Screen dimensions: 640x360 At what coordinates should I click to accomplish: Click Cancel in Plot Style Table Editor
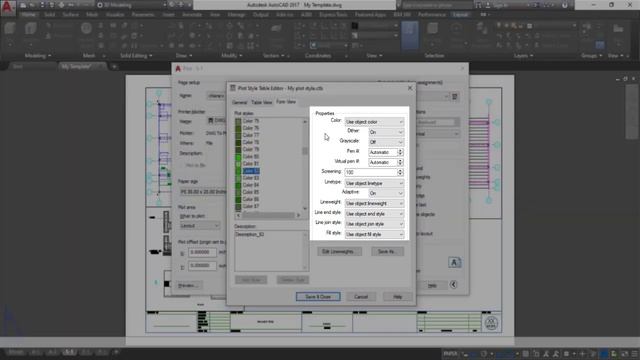click(x=361, y=297)
